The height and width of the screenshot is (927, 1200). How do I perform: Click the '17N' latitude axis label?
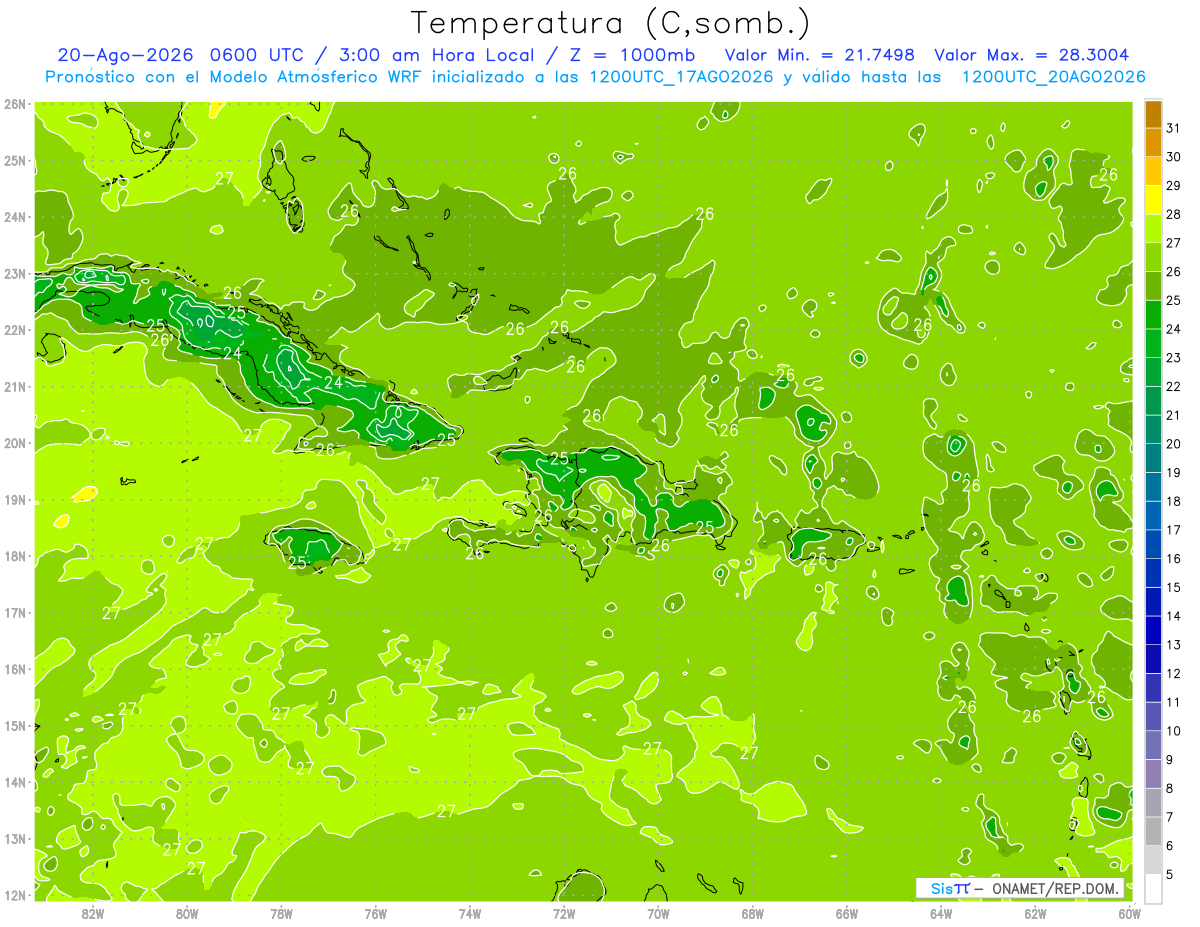15,612
